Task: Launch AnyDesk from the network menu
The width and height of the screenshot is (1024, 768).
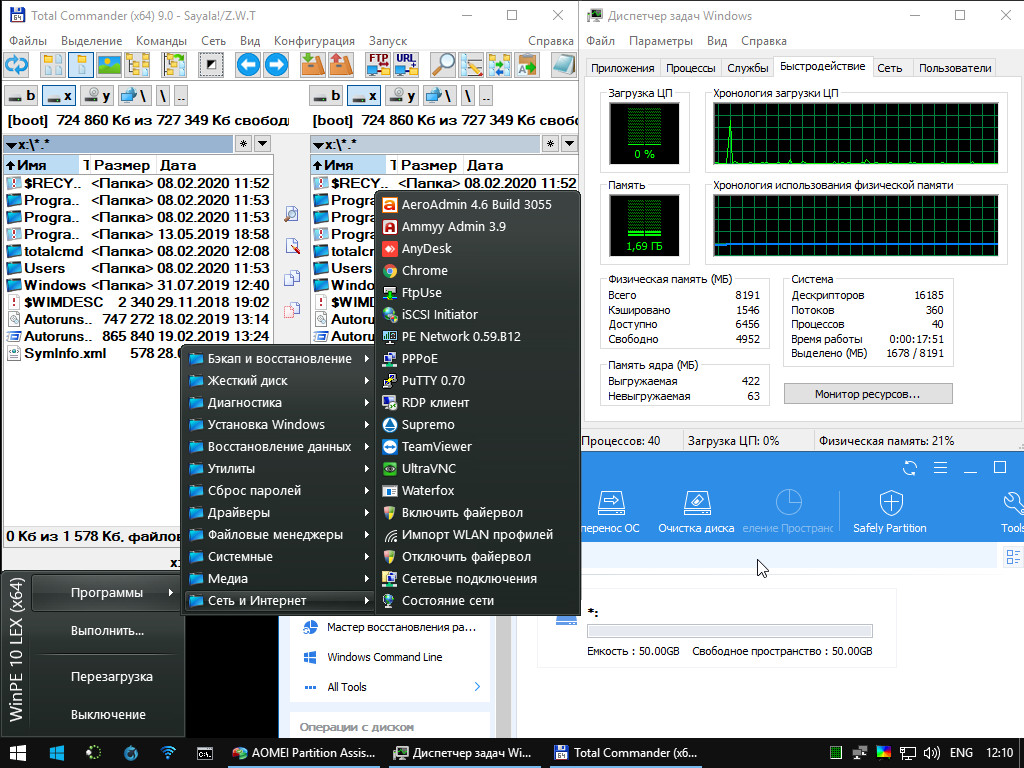Action: (425, 249)
